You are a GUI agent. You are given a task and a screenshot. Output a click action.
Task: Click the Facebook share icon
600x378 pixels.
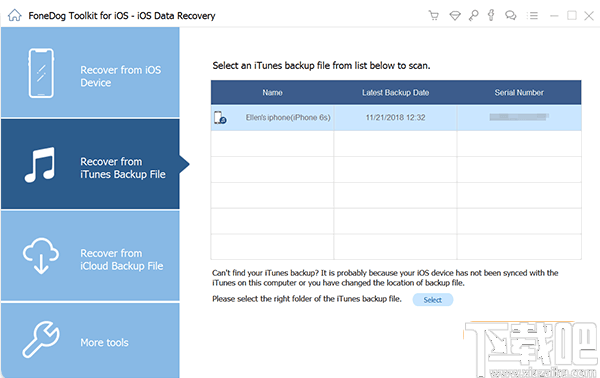click(491, 15)
